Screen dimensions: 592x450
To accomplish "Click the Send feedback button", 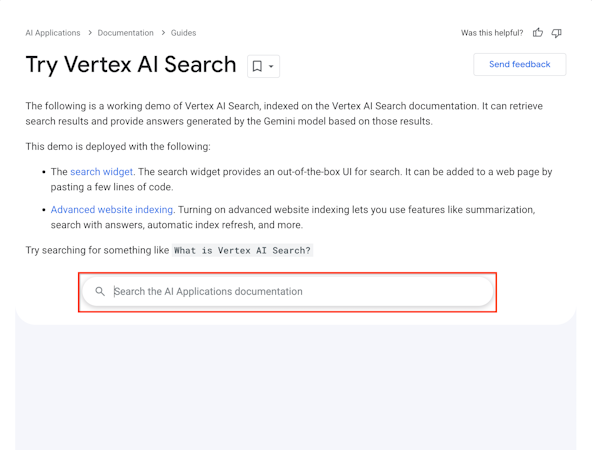I will tap(520, 64).
